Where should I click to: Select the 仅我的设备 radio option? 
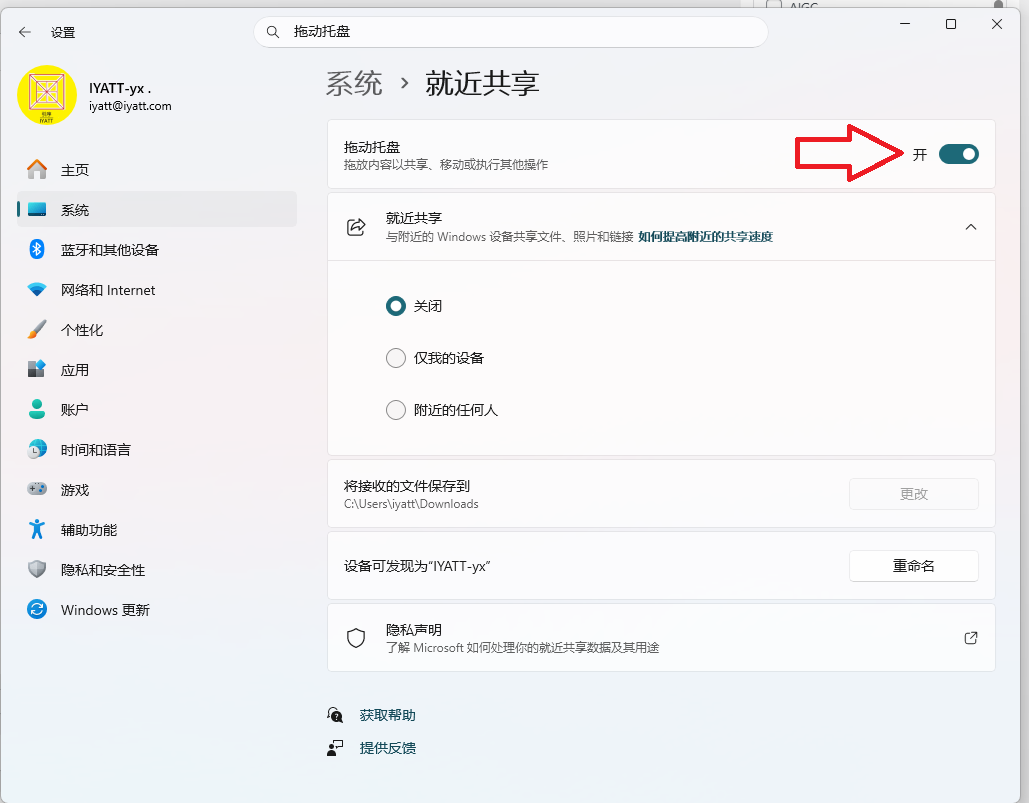tap(396, 358)
